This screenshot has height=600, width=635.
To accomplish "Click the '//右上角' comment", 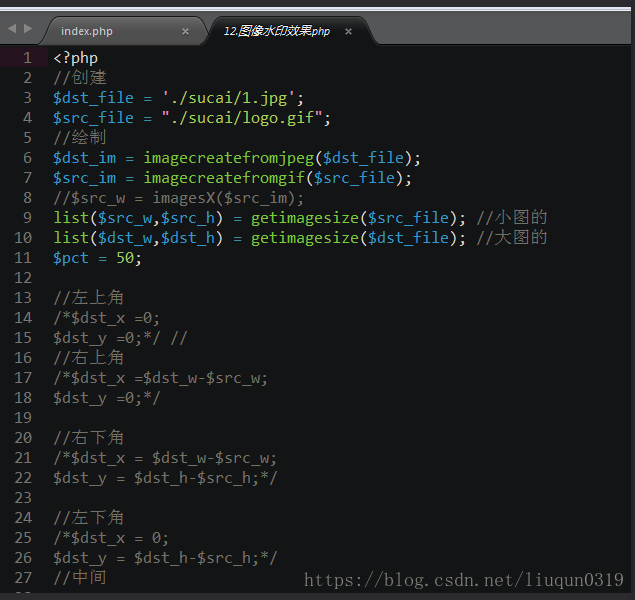I will pyautogui.click(x=88, y=357).
